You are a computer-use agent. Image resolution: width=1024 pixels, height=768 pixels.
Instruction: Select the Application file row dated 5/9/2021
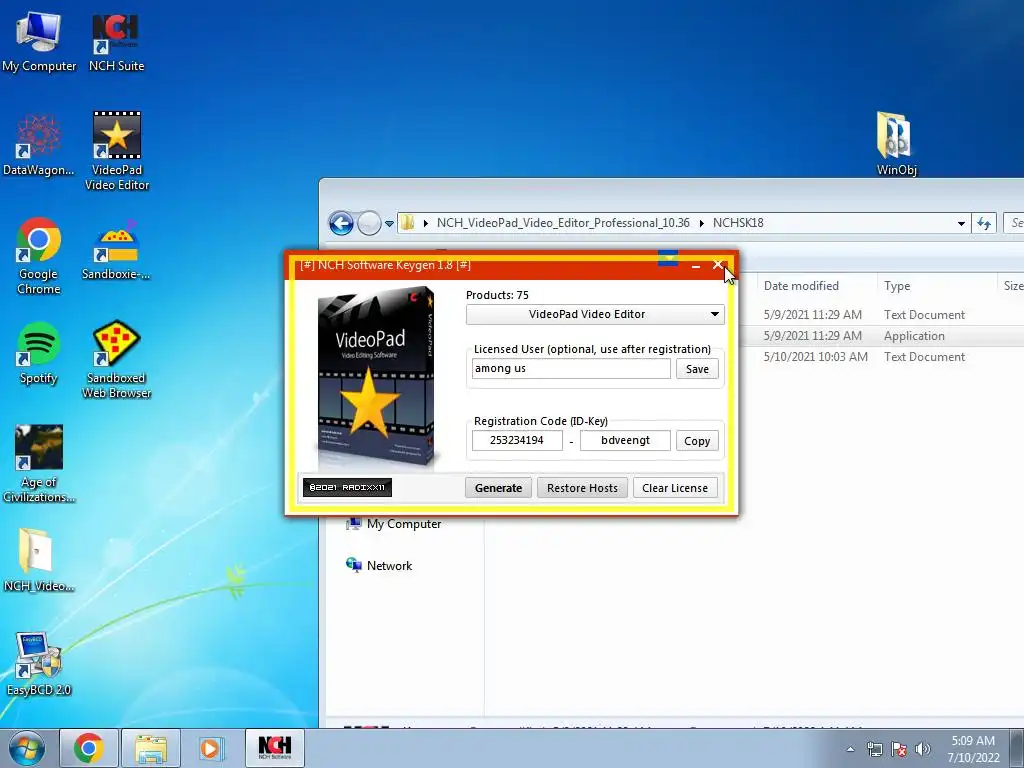[881, 336]
